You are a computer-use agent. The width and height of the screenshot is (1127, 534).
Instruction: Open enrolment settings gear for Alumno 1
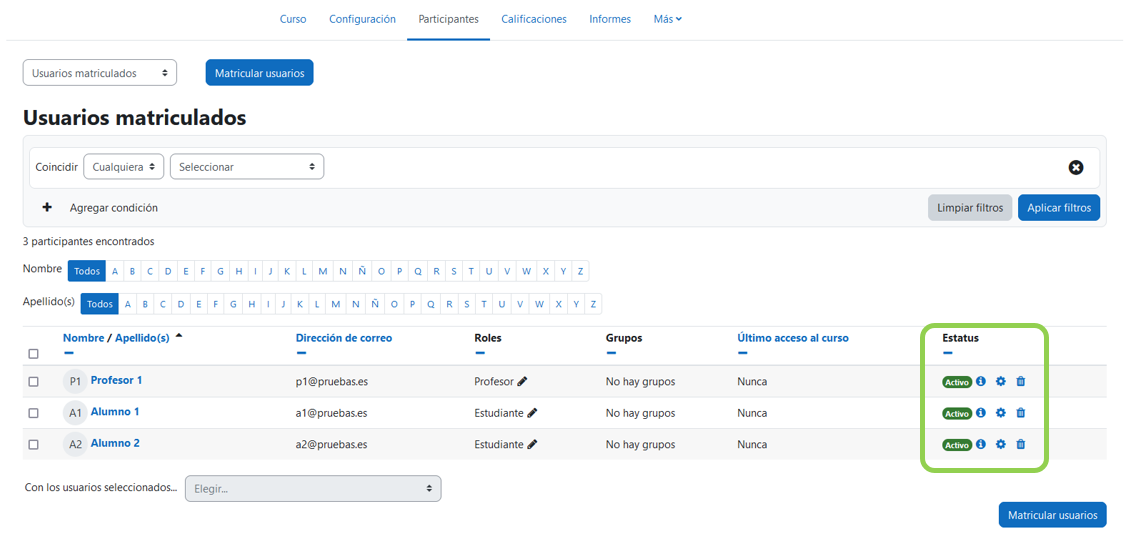(1000, 413)
